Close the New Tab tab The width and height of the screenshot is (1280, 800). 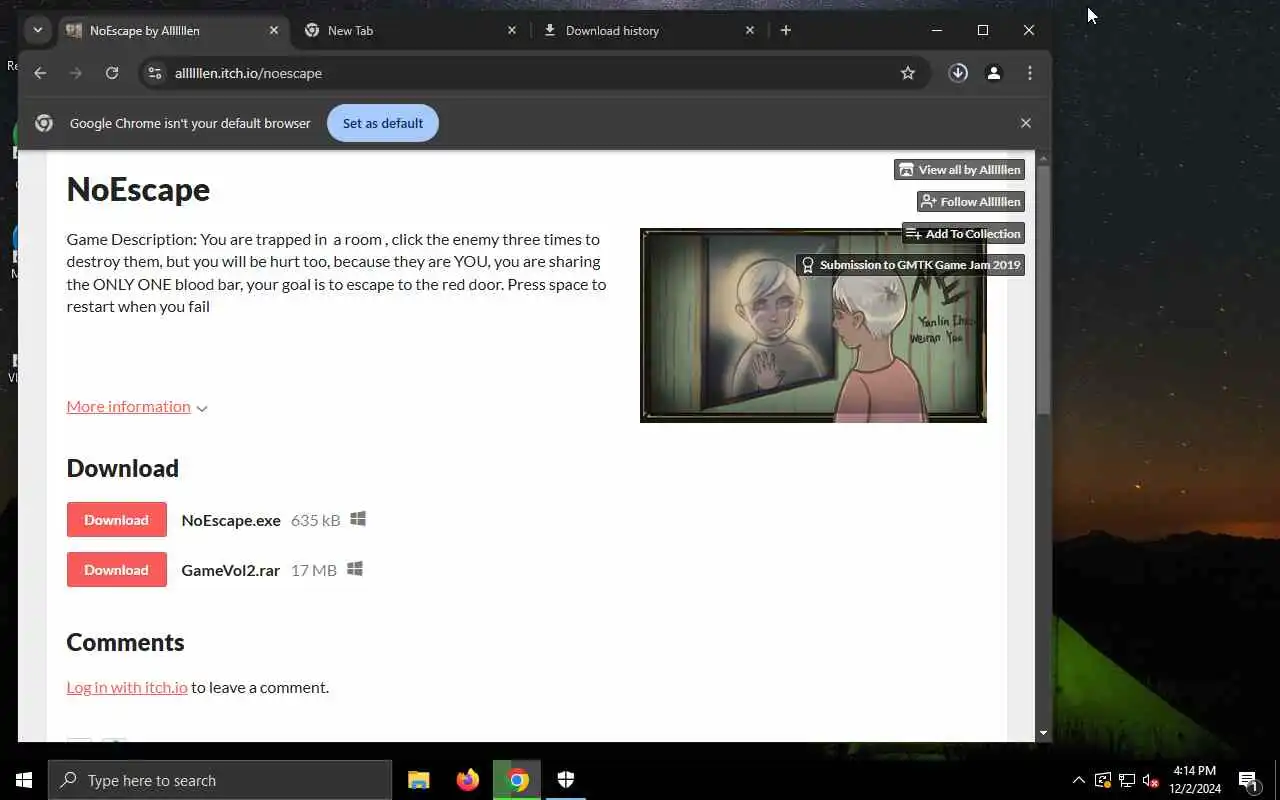point(512,30)
